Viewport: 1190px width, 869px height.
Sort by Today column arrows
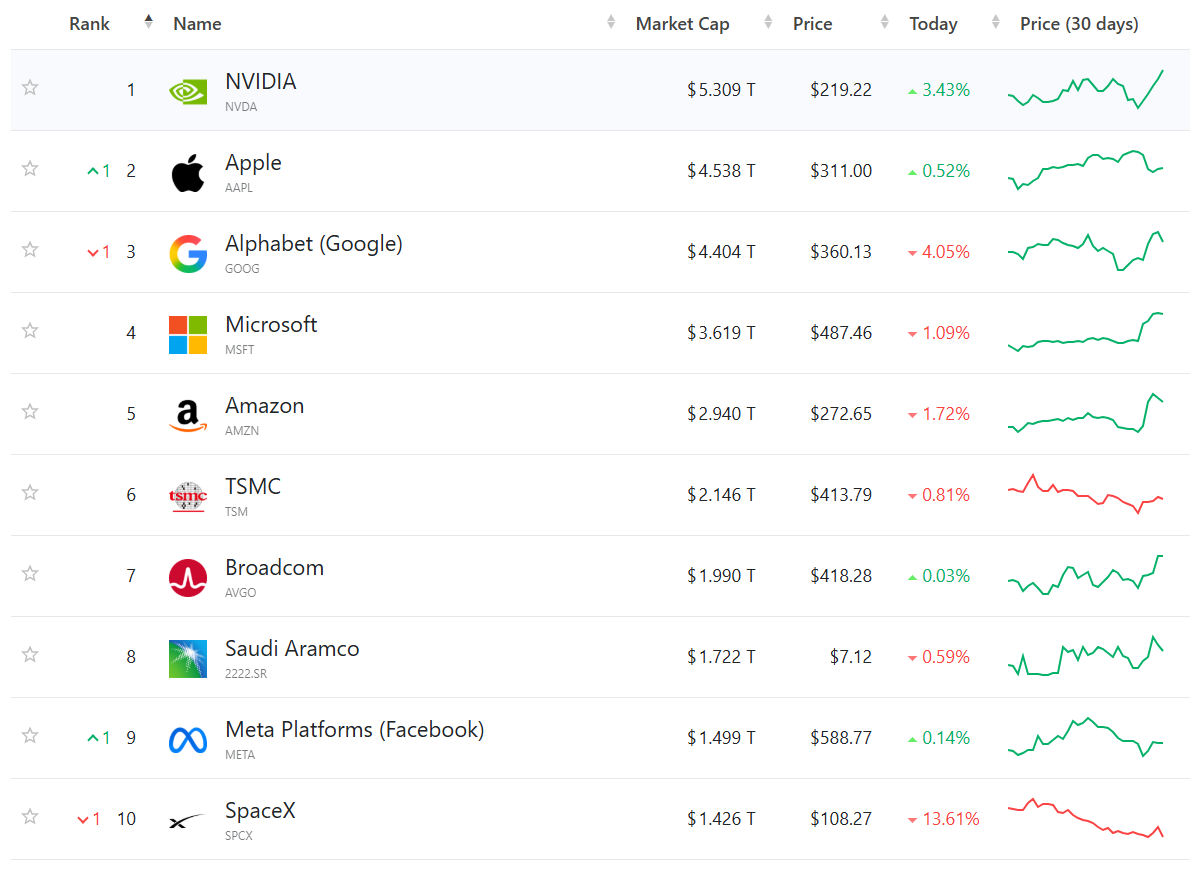click(x=995, y=22)
